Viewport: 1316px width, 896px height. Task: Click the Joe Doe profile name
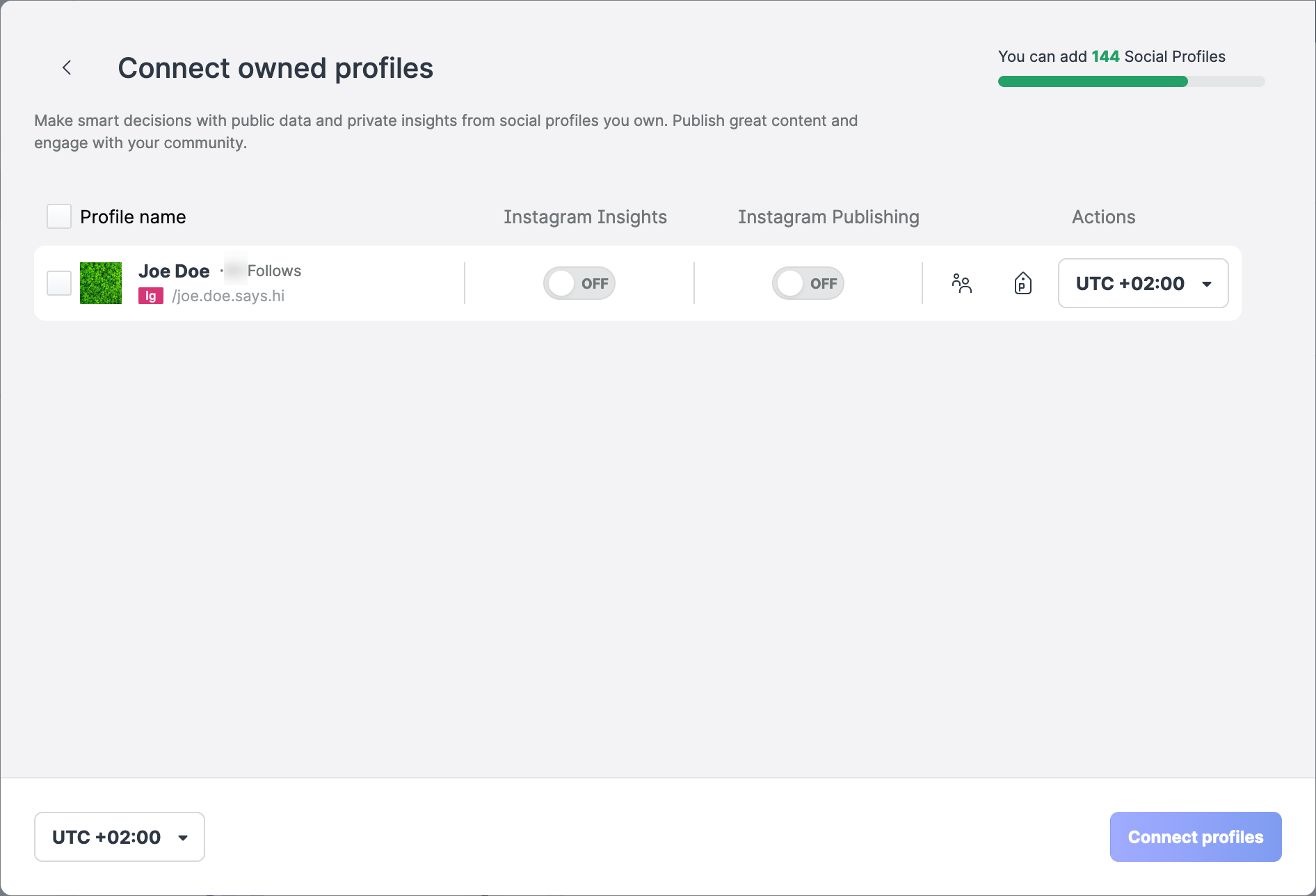coord(174,271)
